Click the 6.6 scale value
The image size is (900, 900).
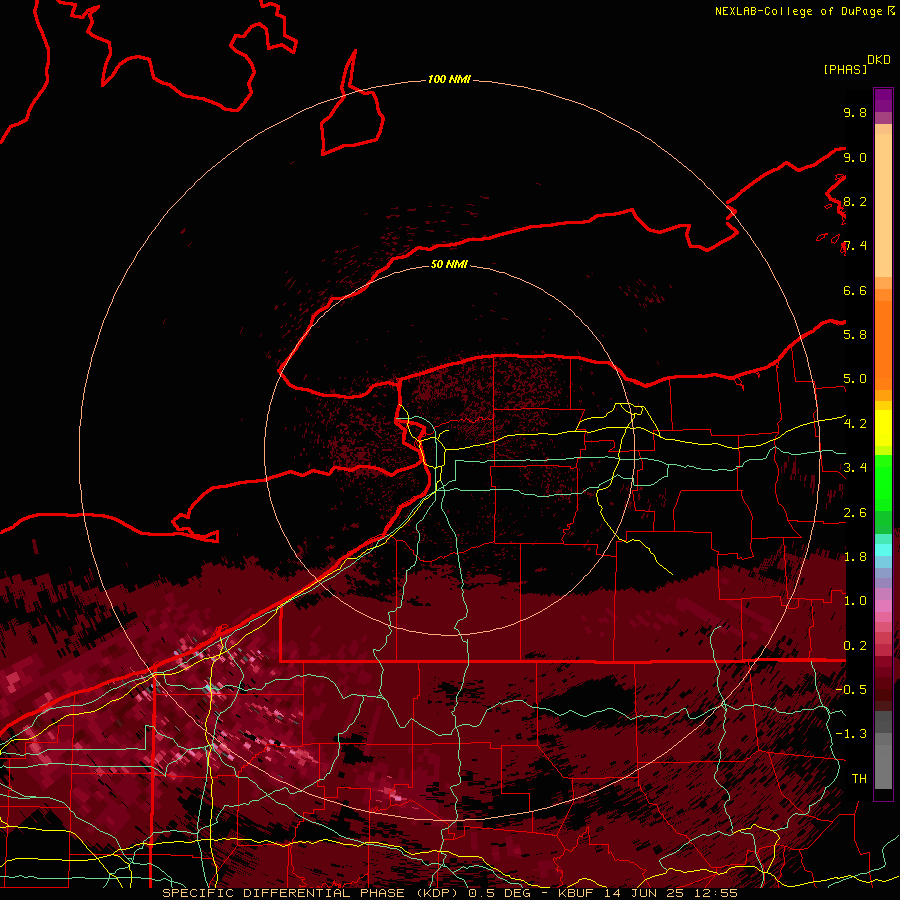(x=855, y=290)
